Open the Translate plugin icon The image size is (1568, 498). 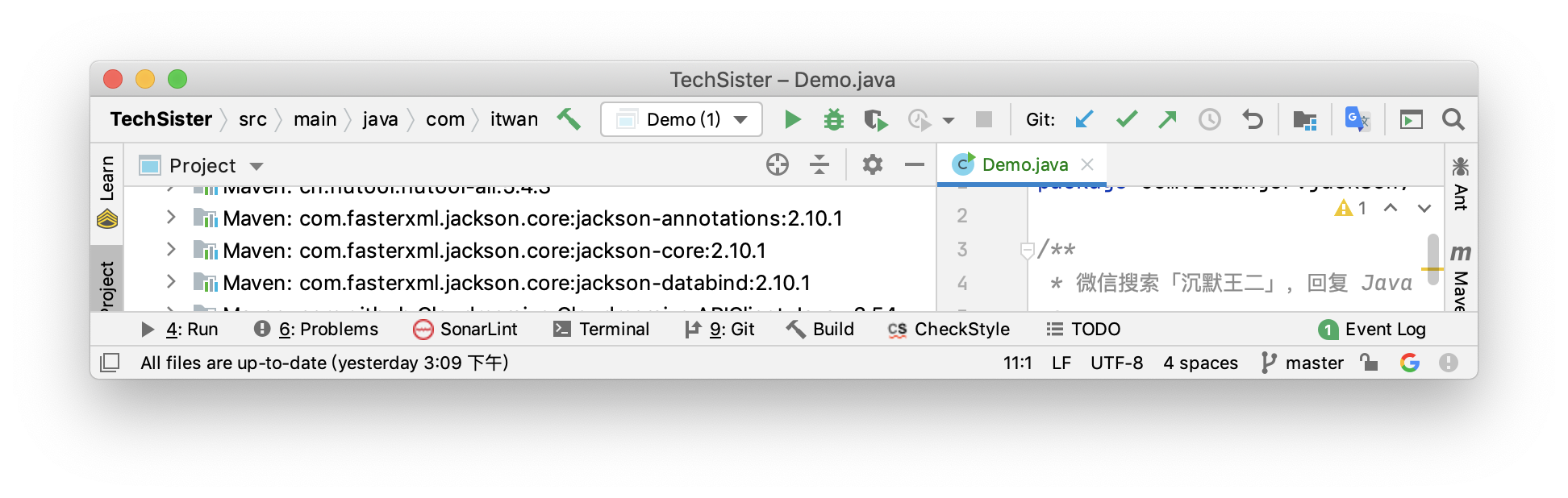click(x=1357, y=120)
